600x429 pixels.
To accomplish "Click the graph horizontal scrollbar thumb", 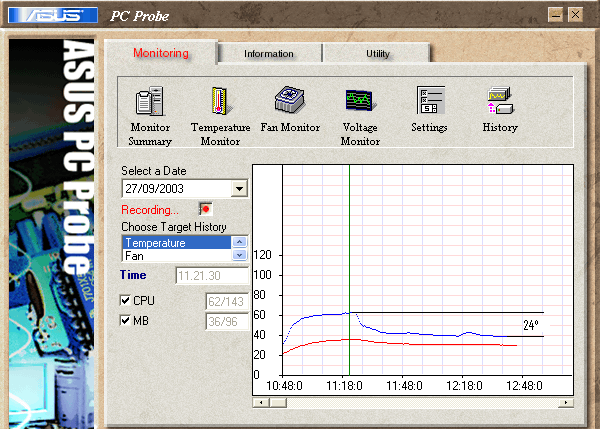I will 278,403.
